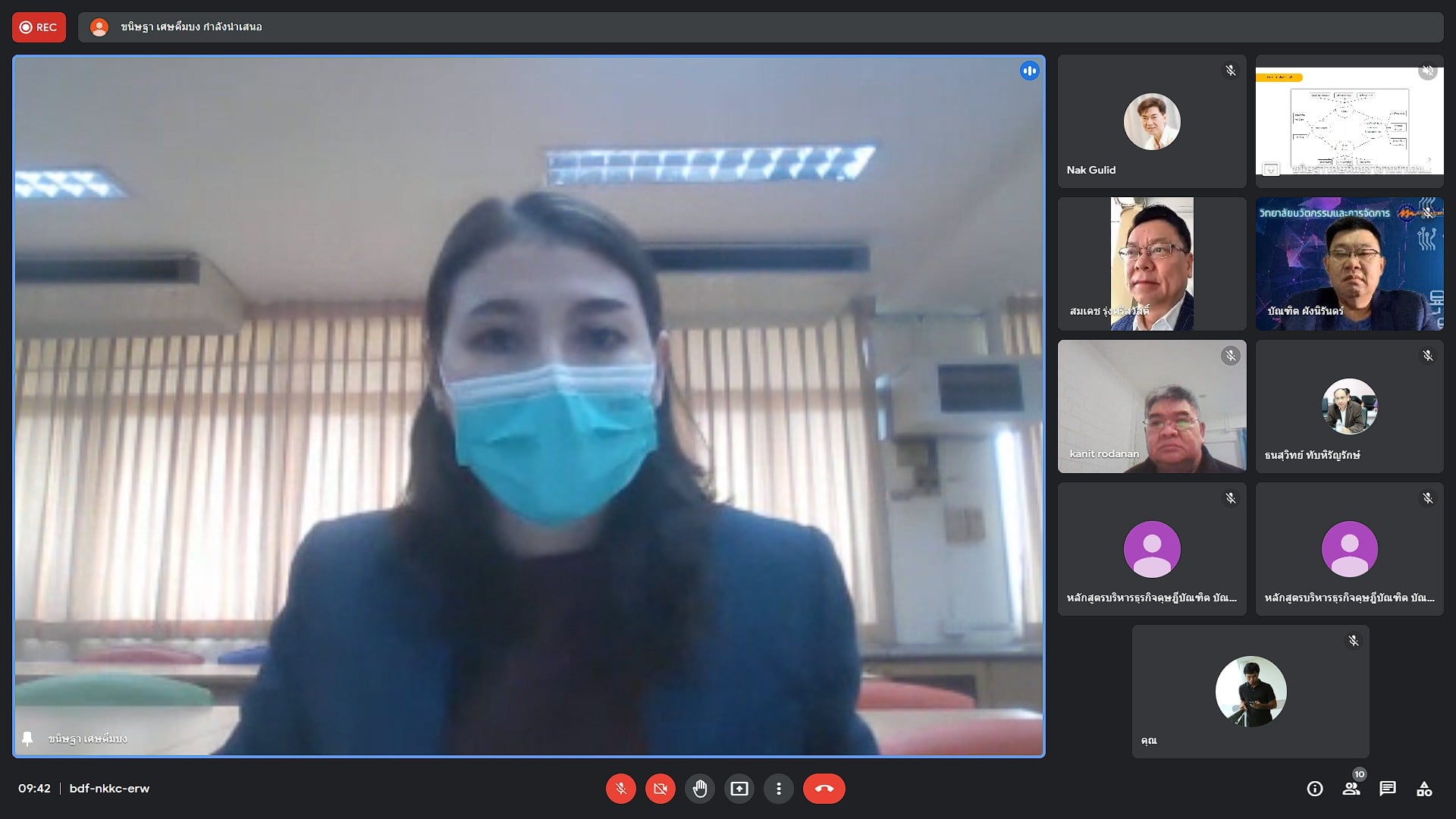Click the presenter name banner at top

191,27
